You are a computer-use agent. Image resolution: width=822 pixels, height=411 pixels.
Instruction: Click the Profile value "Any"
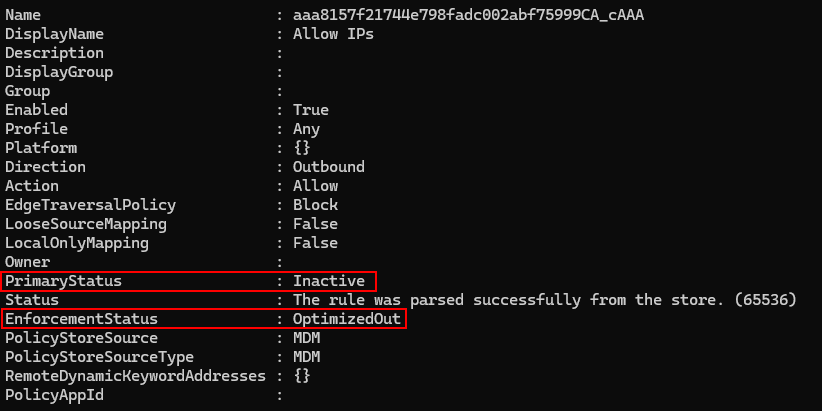306,129
